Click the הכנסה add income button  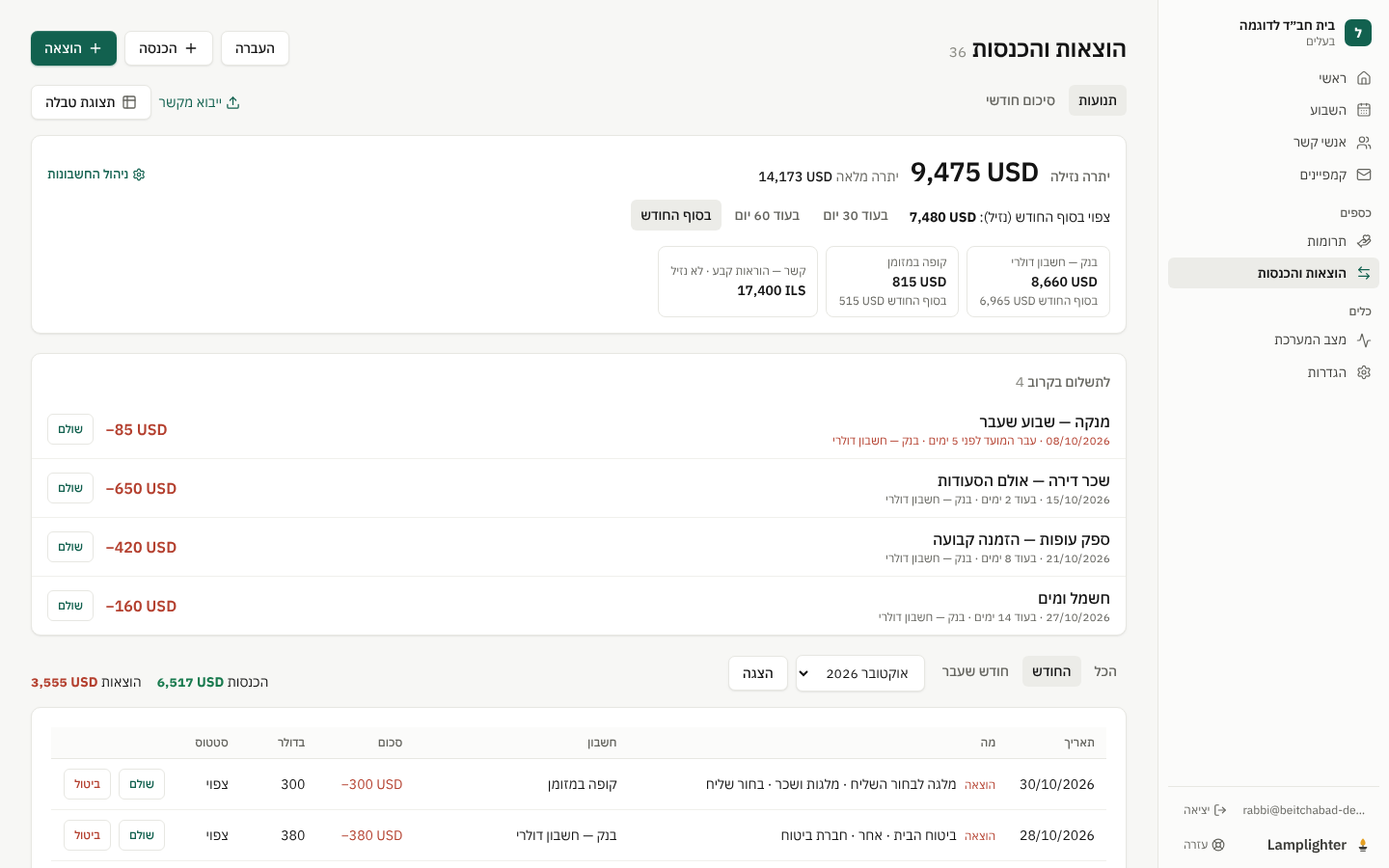169,48
